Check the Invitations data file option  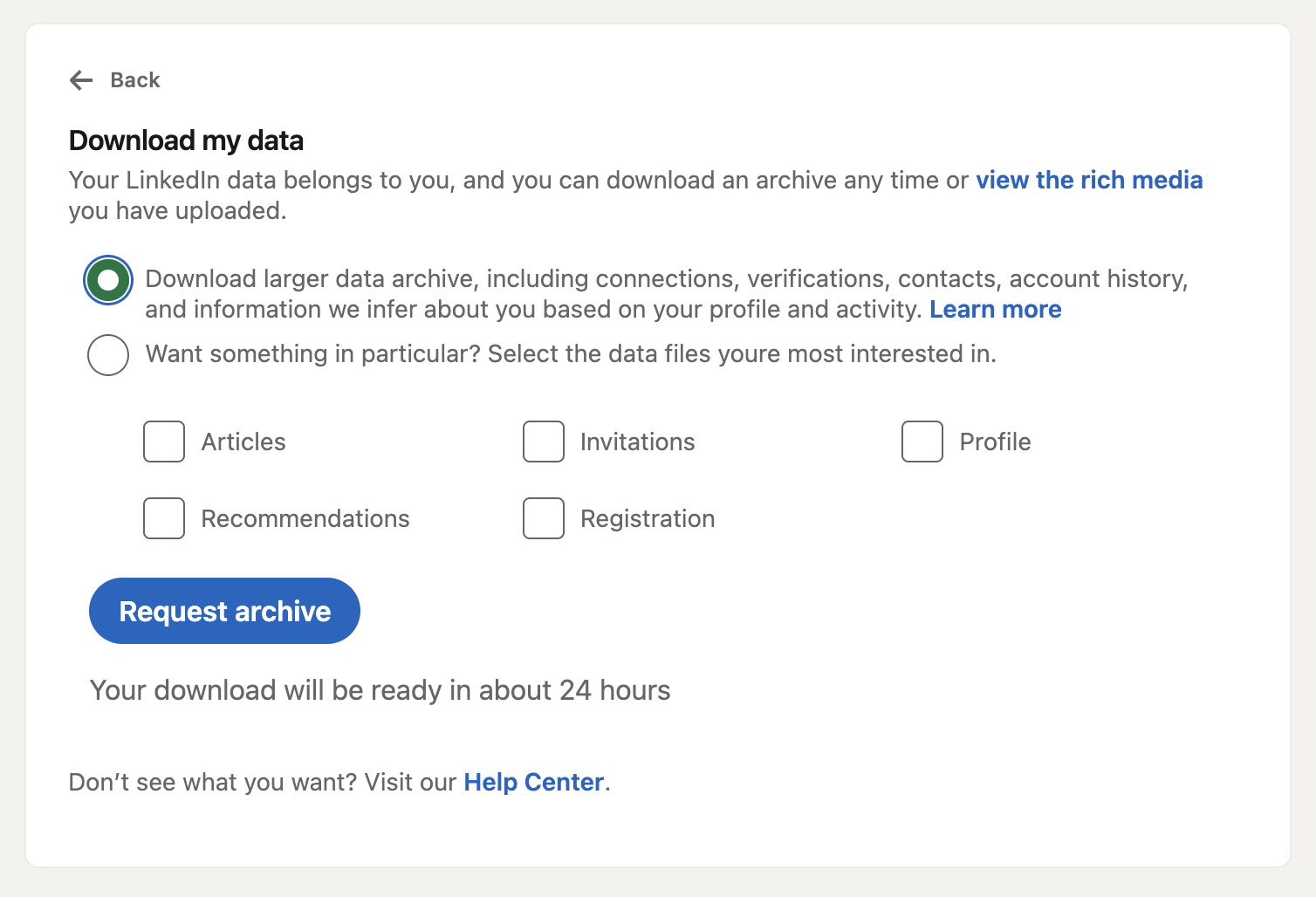[543, 442]
